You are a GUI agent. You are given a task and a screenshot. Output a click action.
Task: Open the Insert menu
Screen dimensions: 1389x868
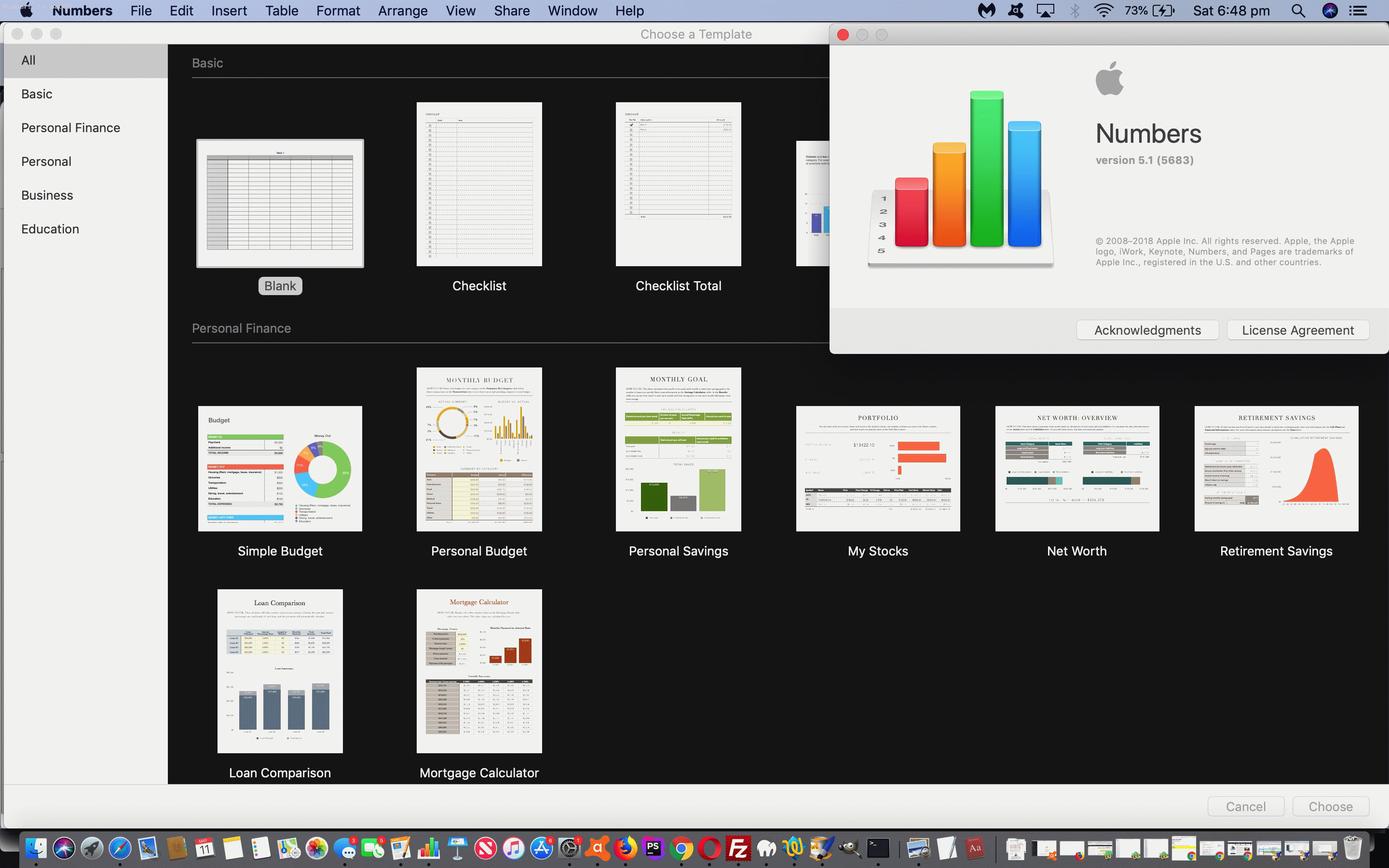[x=229, y=11]
